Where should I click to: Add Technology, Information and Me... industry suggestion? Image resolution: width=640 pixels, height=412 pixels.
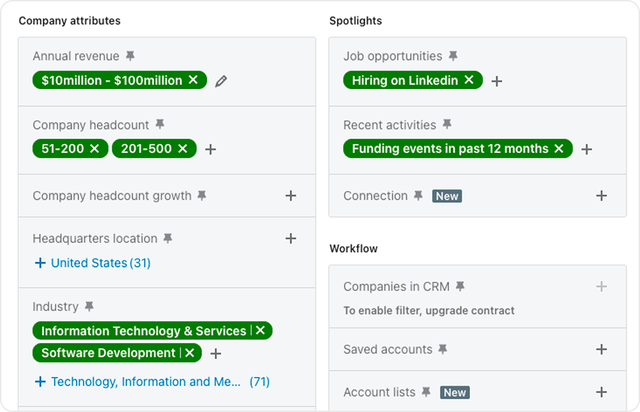[152, 381]
